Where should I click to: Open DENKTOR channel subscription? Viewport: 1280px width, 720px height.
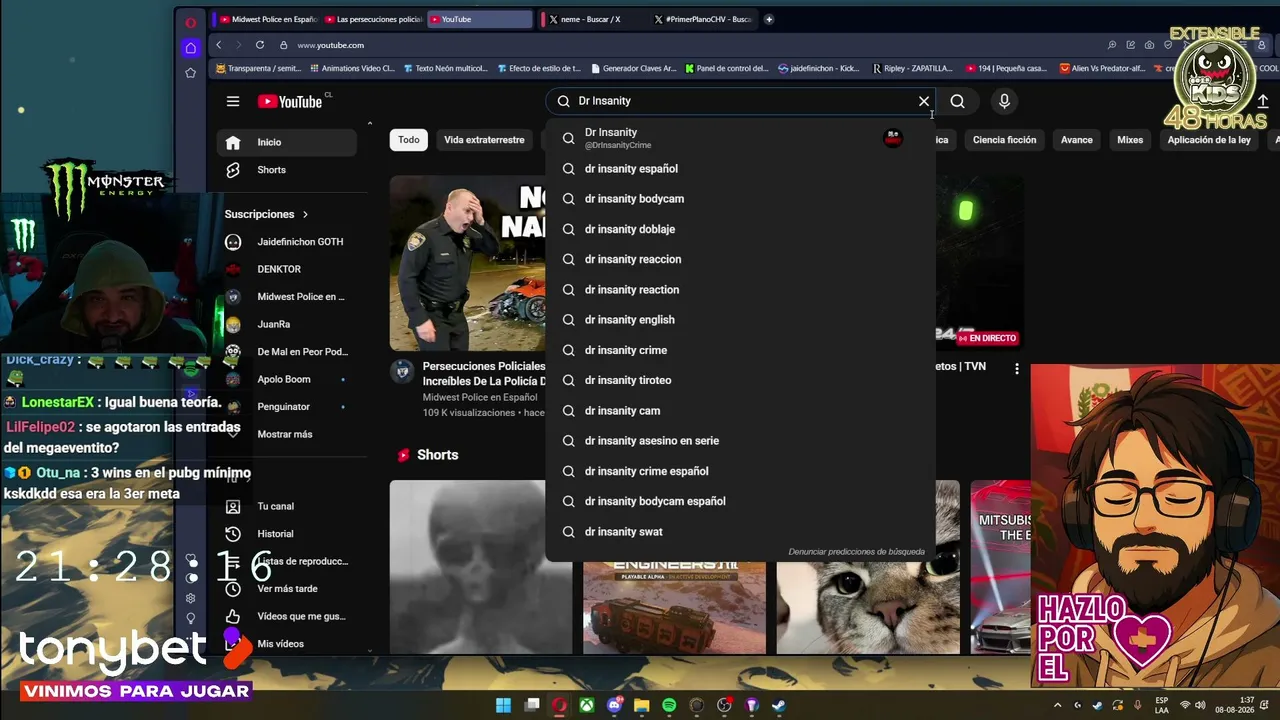[x=287, y=269]
